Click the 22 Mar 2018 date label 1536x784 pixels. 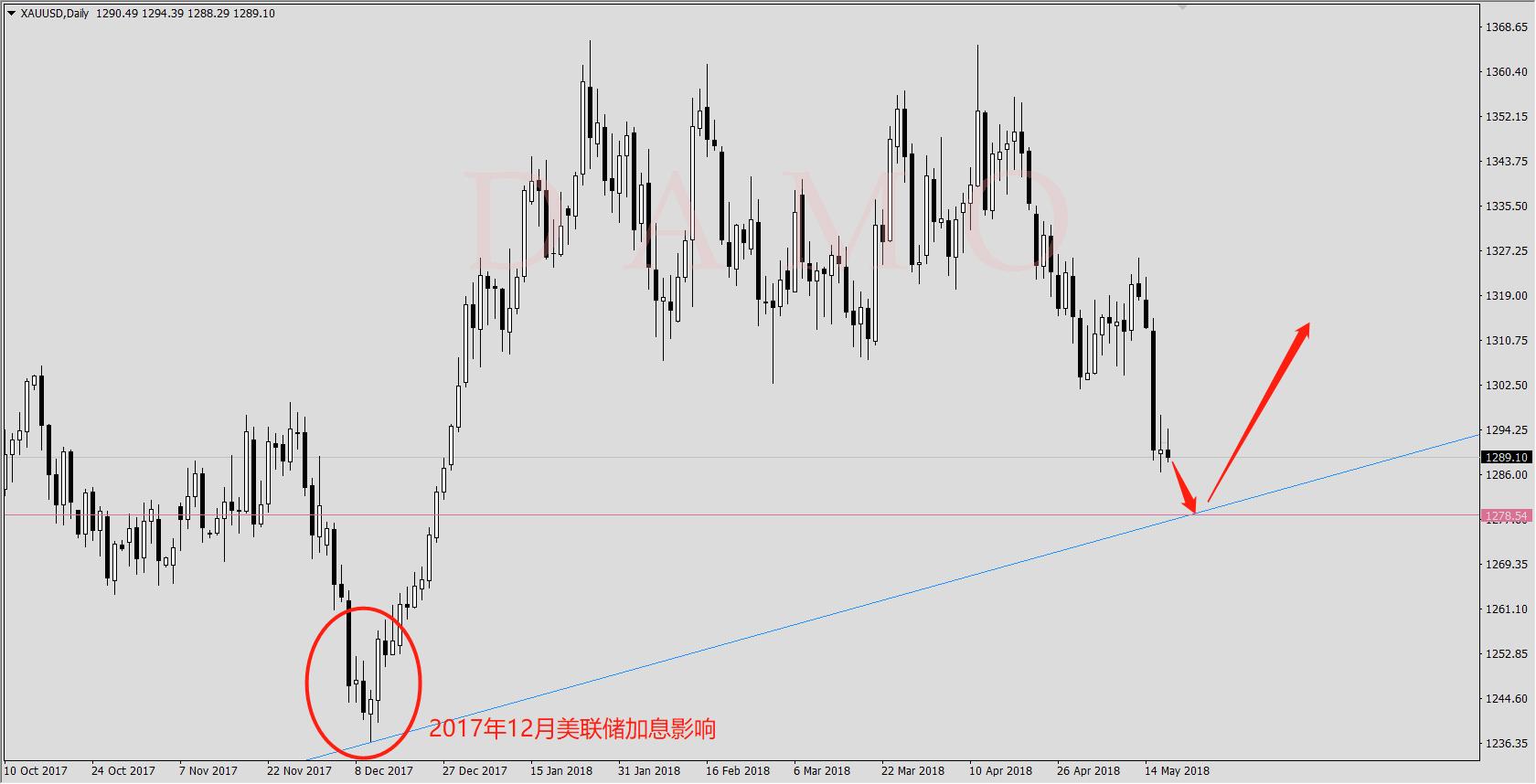click(x=912, y=771)
